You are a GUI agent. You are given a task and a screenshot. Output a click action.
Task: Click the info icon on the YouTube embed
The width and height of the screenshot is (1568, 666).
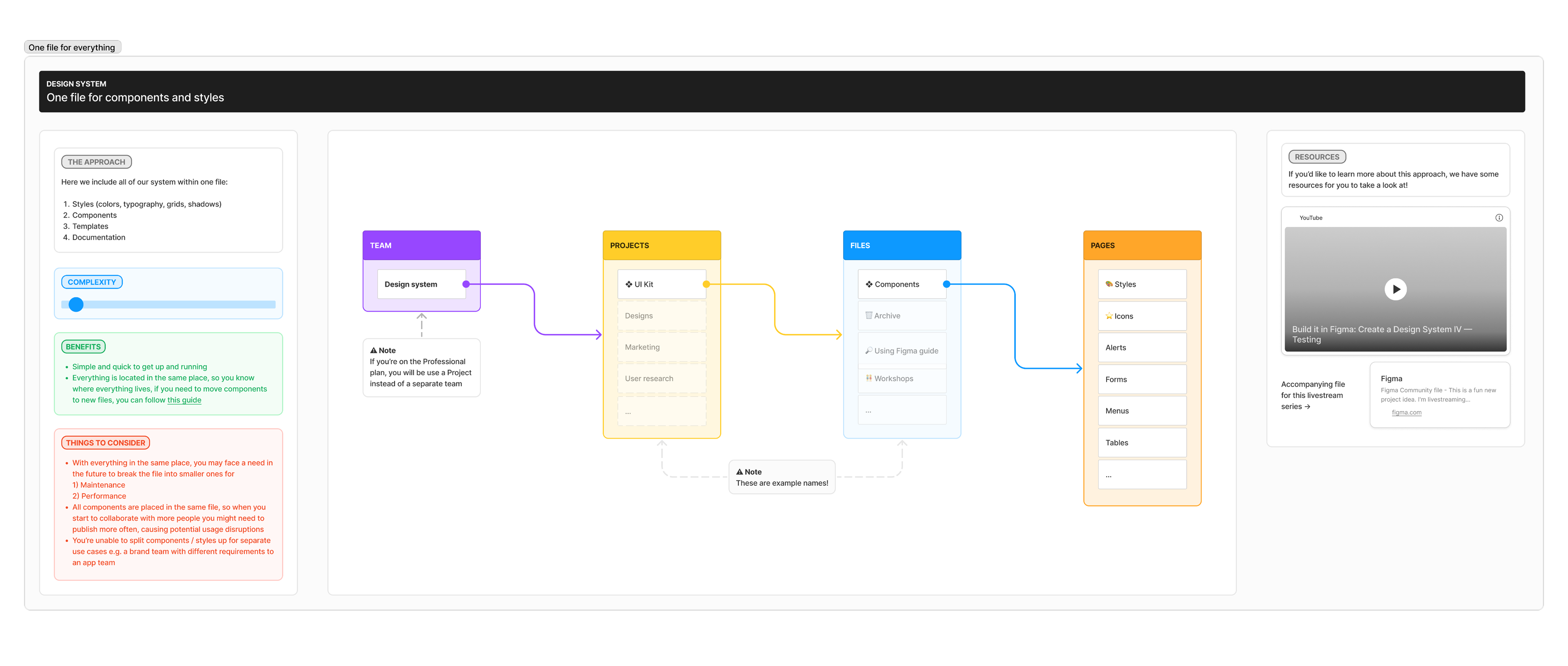tap(1500, 217)
